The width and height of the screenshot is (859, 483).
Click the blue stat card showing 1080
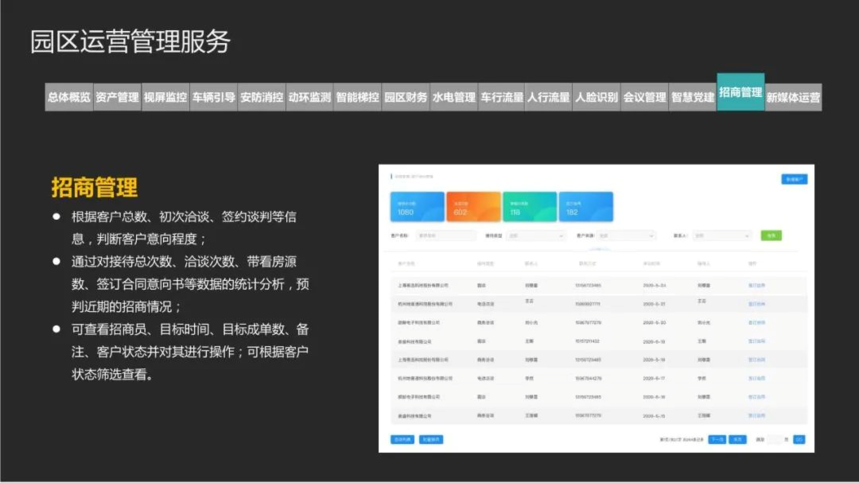coord(417,207)
